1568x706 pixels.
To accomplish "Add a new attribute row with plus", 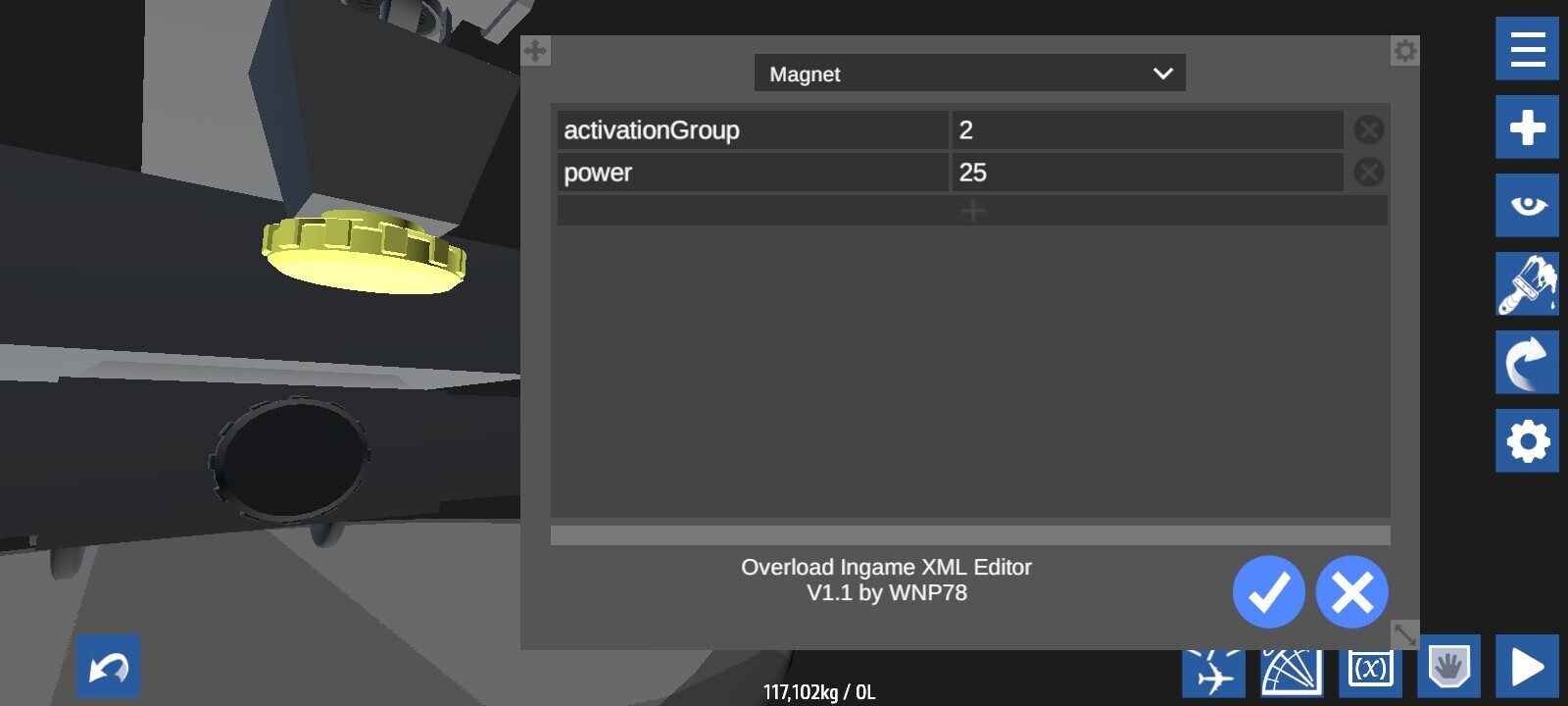I will [x=972, y=211].
